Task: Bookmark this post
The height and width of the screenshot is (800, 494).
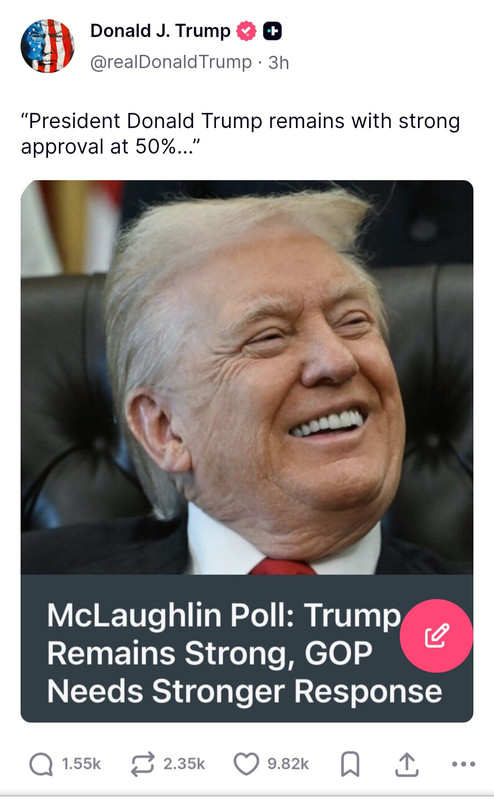Action: pyautogui.click(x=350, y=764)
